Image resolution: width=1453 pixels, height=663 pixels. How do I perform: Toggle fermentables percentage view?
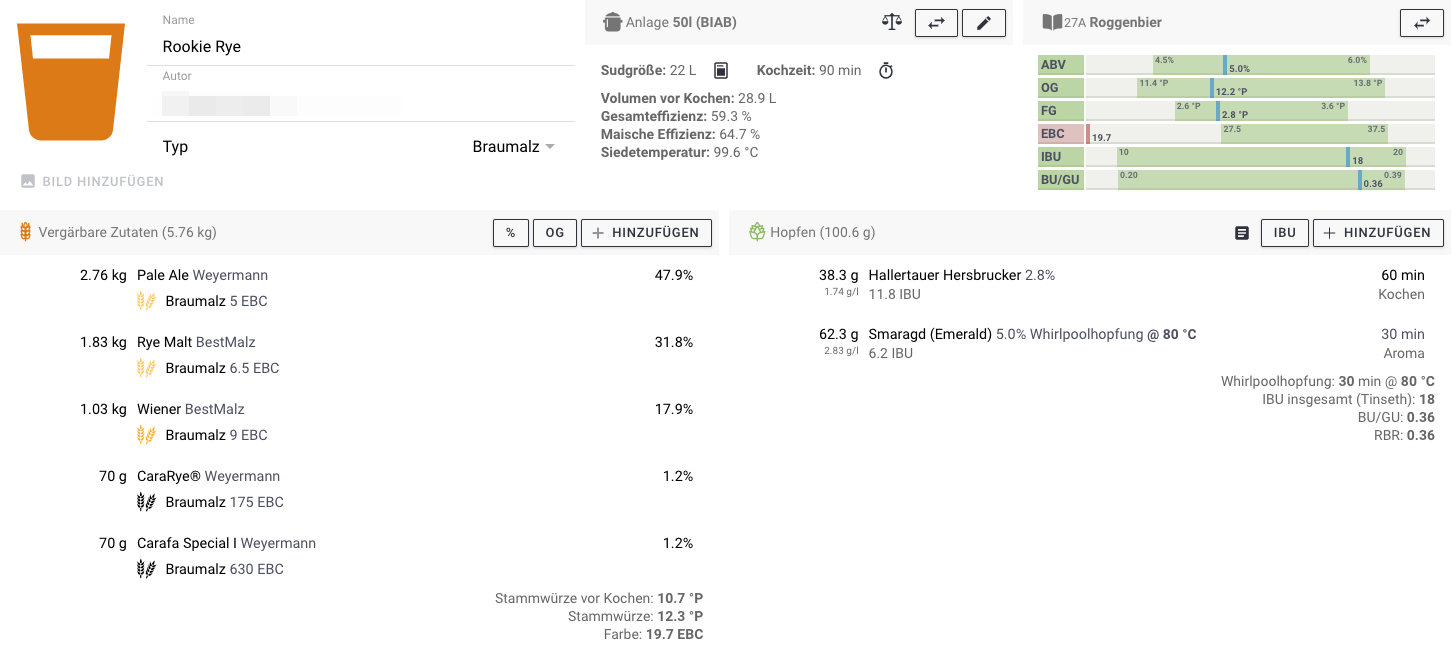click(x=510, y=233)
